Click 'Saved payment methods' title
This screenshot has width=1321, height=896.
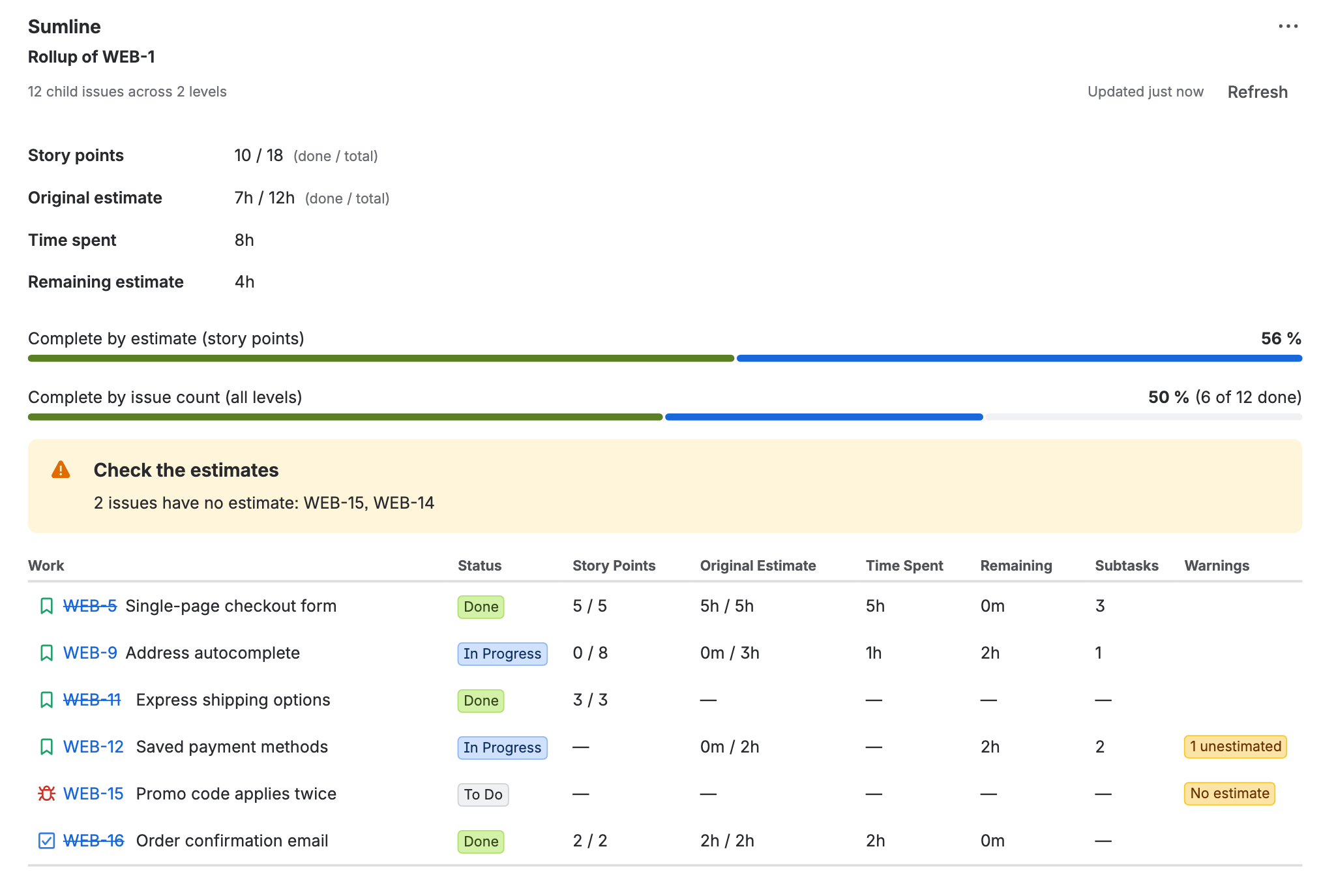(231, 747)
